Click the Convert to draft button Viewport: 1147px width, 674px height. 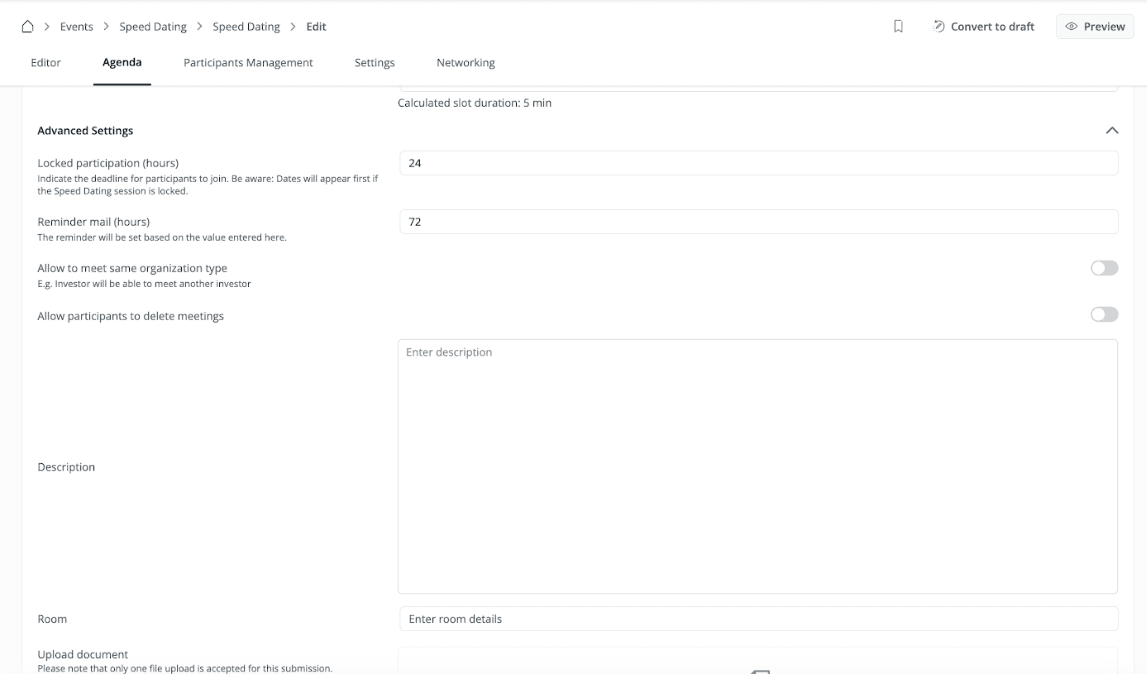[x=983, y=27]
